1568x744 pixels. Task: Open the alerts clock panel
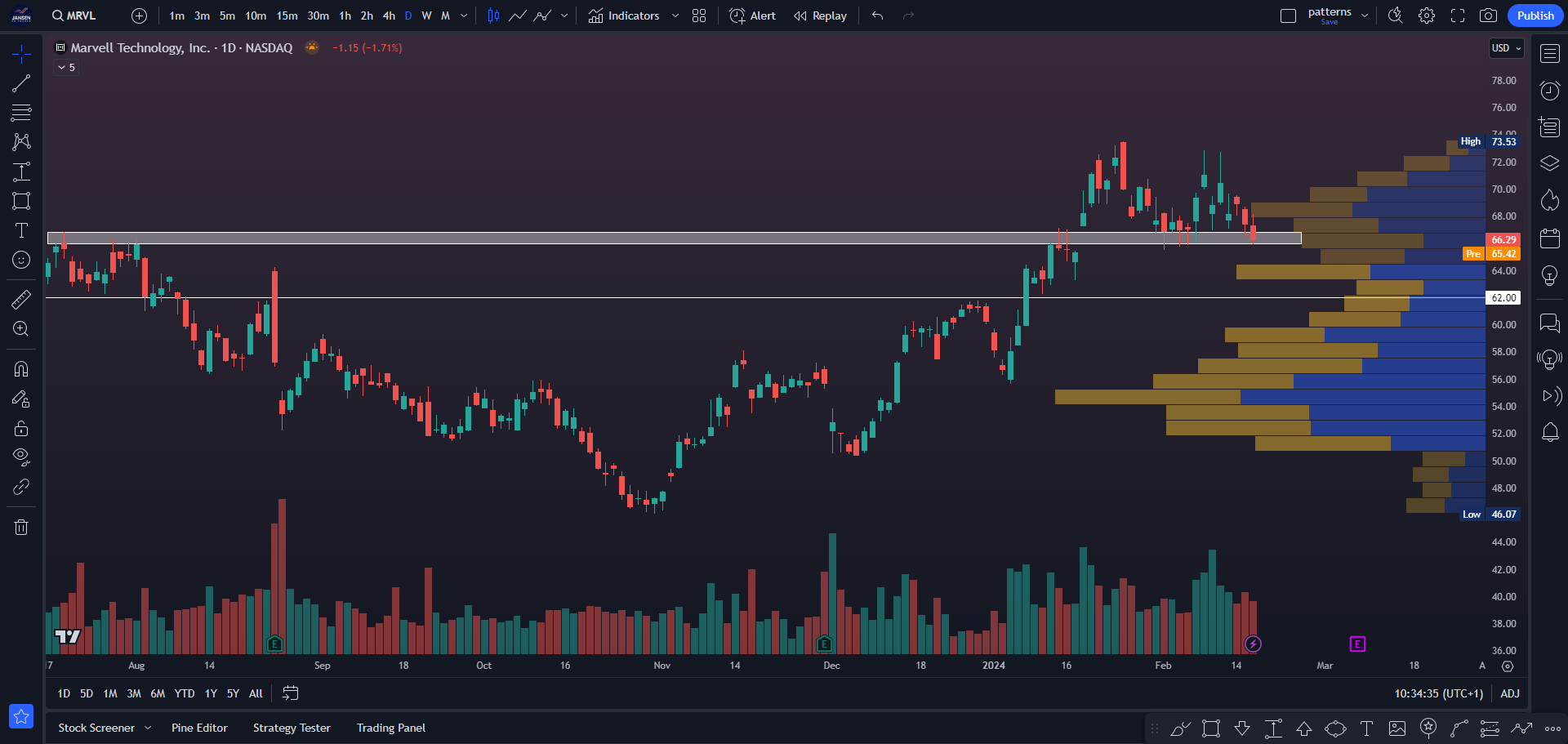[x=1550, y=91]
